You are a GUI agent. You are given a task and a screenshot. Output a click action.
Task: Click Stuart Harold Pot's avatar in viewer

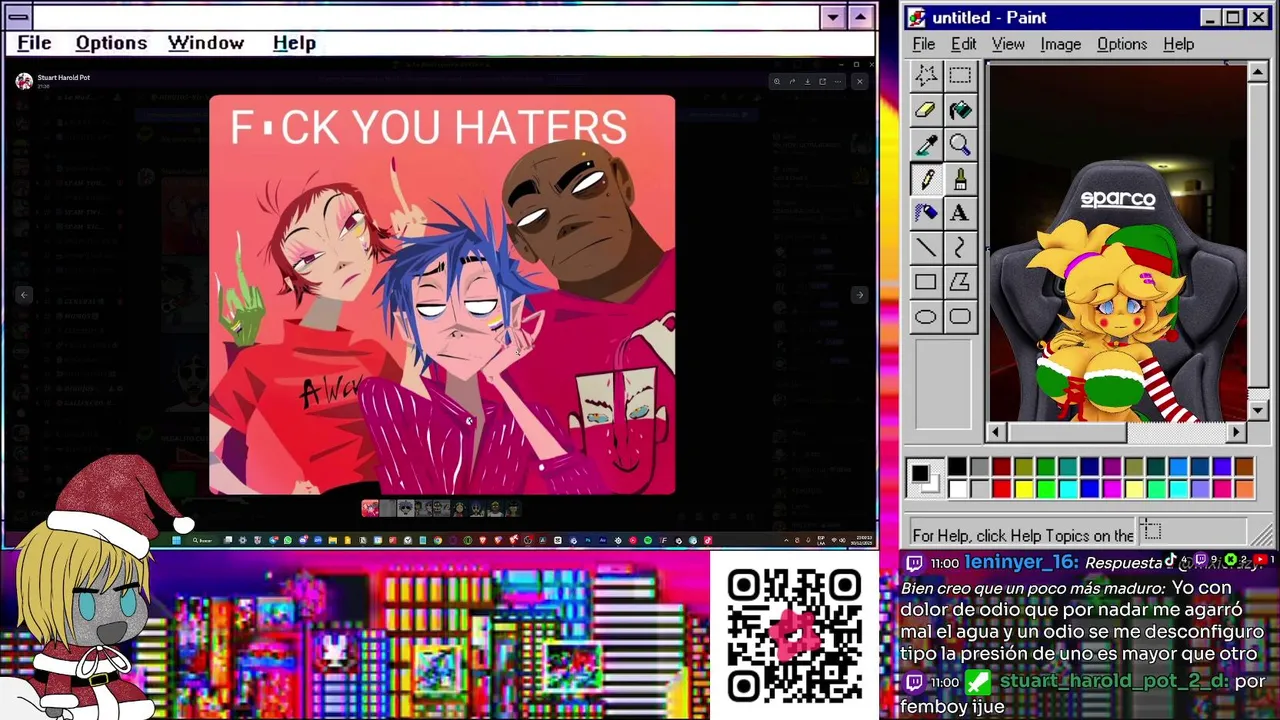click(x=23, y=81)
